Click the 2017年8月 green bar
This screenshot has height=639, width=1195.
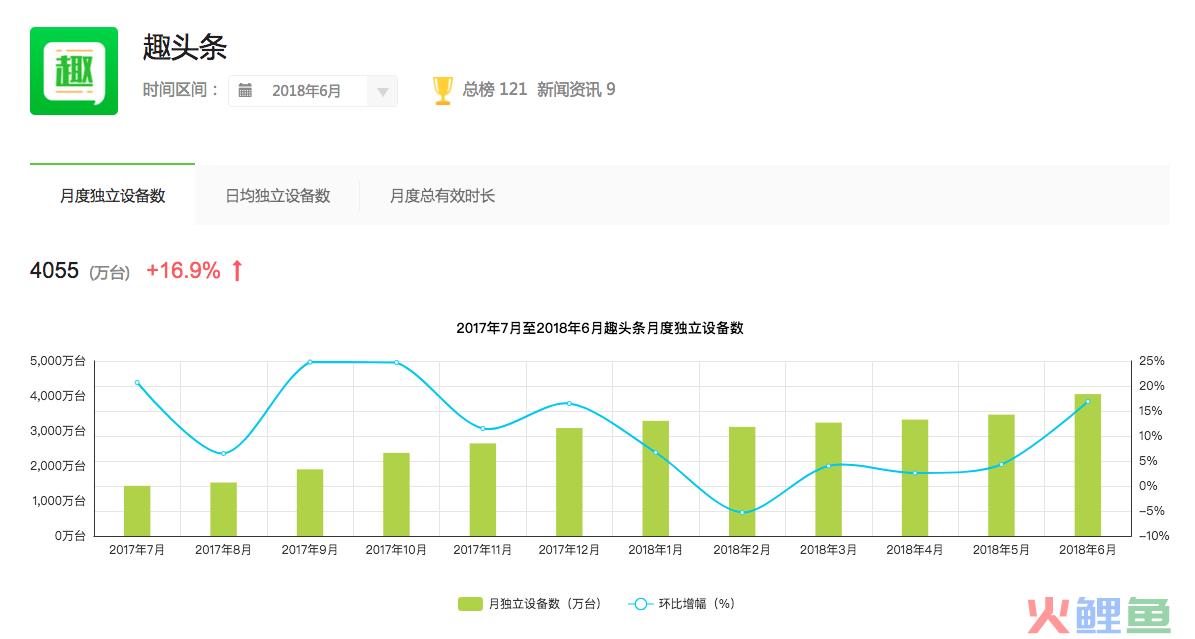tap(223, 509)
